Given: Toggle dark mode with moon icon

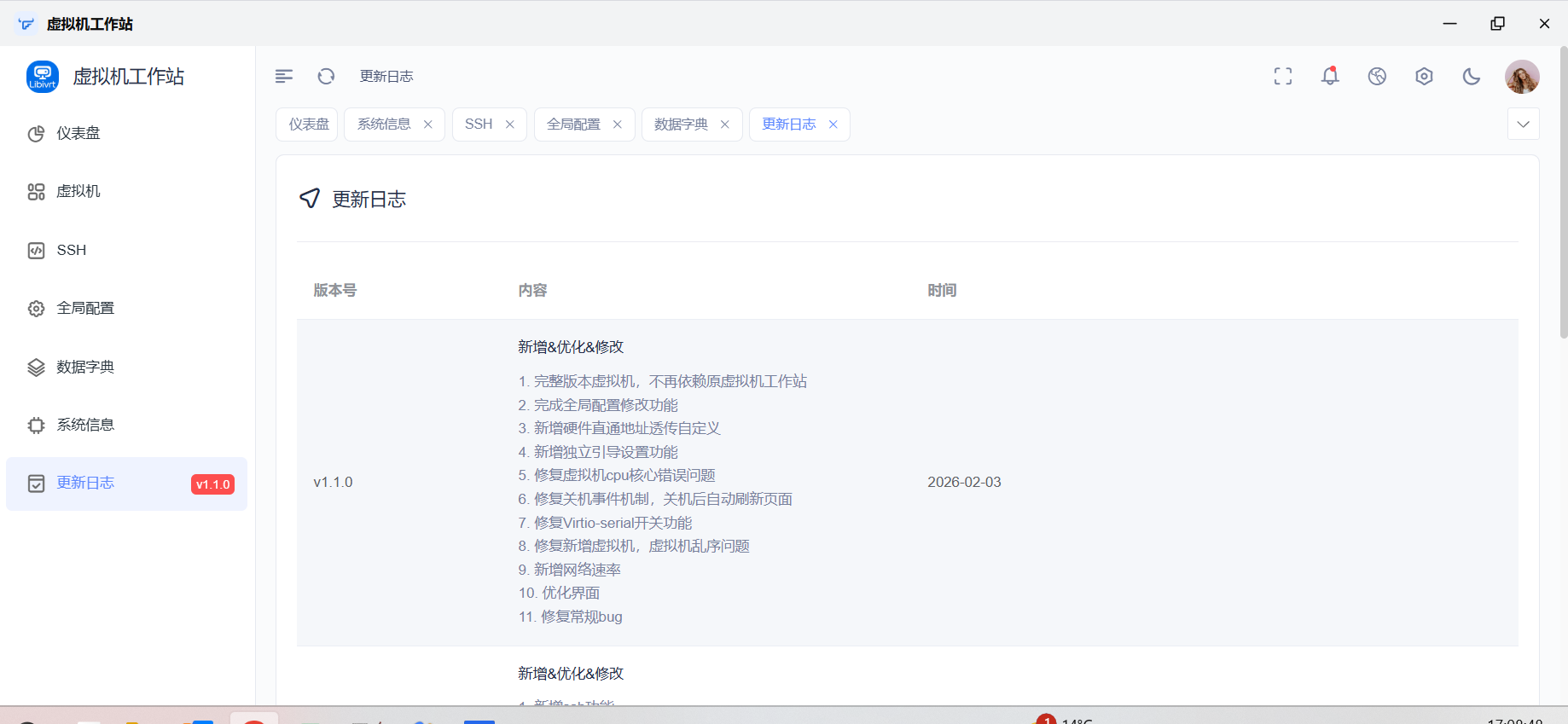Looking at the screenshot, I should pos(1471,77).
